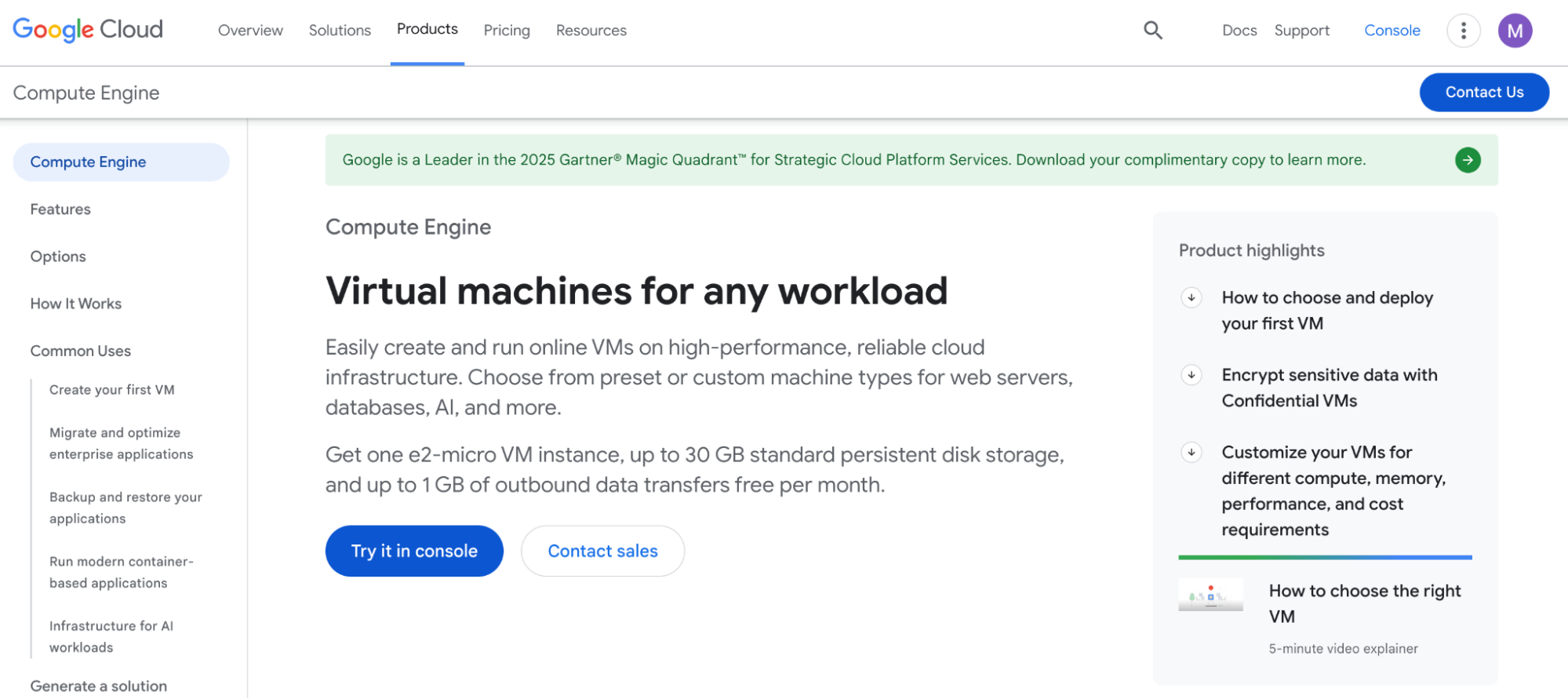Click the Gartner Magic Quadrant banner text
Viewport: 1568px width, 699px height.
point(854,160)
